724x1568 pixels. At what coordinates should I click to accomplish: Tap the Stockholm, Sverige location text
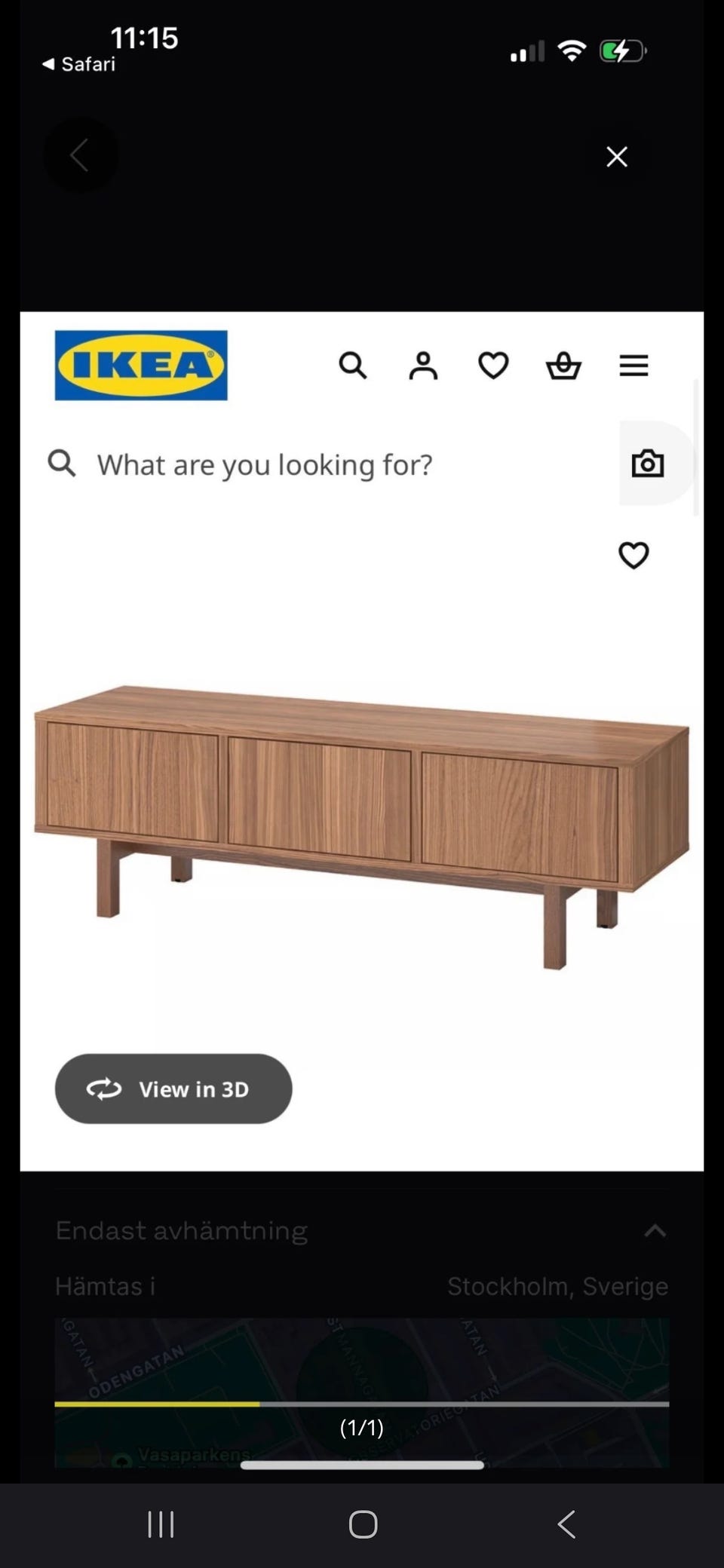tap(557, 1286)
